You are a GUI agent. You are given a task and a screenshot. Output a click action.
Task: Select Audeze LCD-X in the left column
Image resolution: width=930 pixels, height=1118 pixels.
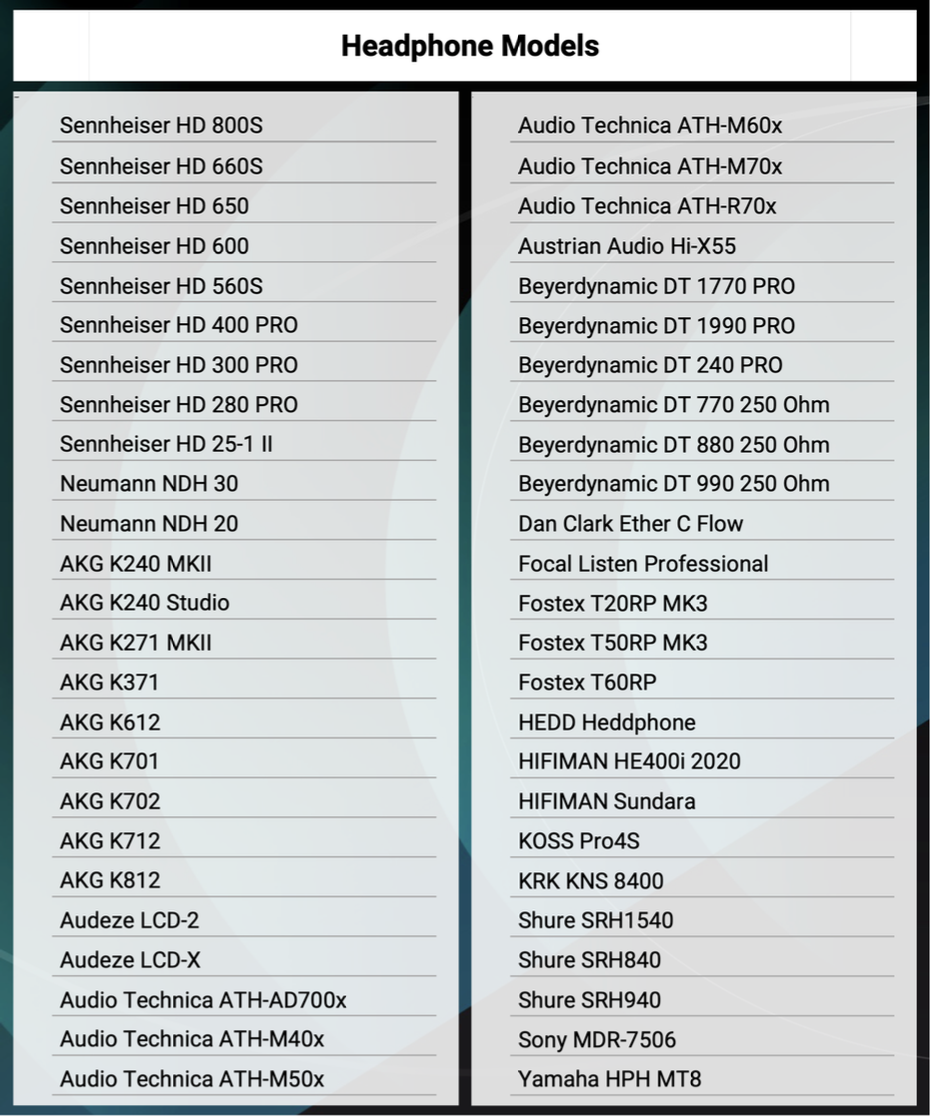[x=130, y=960]
